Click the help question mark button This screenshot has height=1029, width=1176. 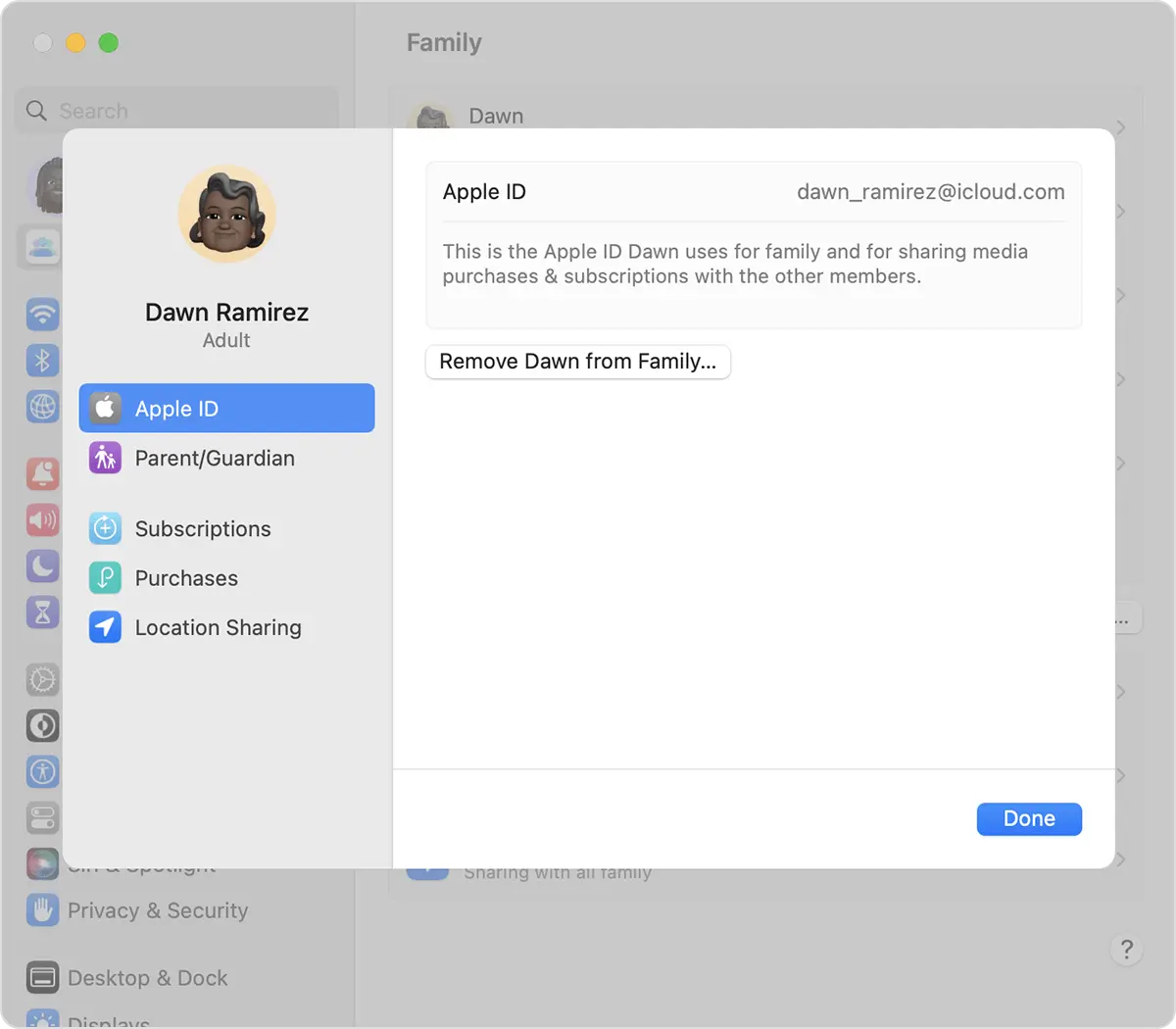point(1127,949)
